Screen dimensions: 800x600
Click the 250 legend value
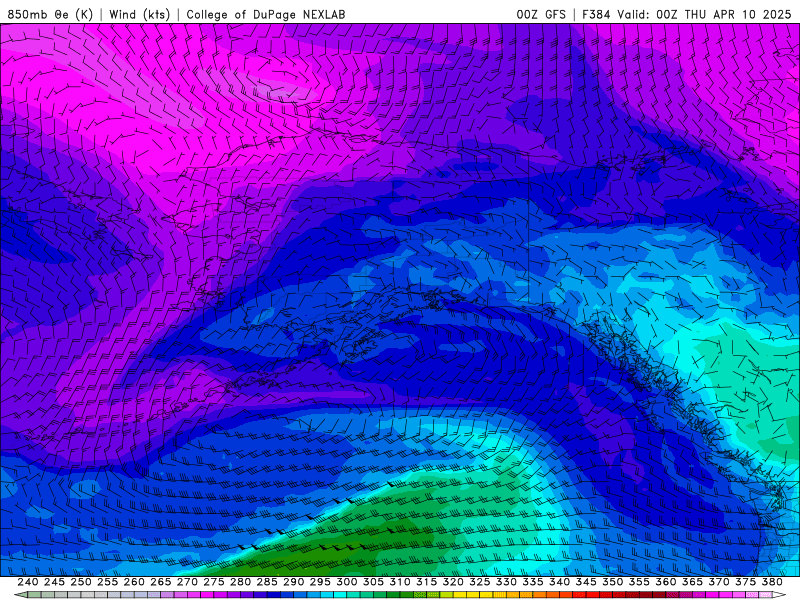coord(81,582)
